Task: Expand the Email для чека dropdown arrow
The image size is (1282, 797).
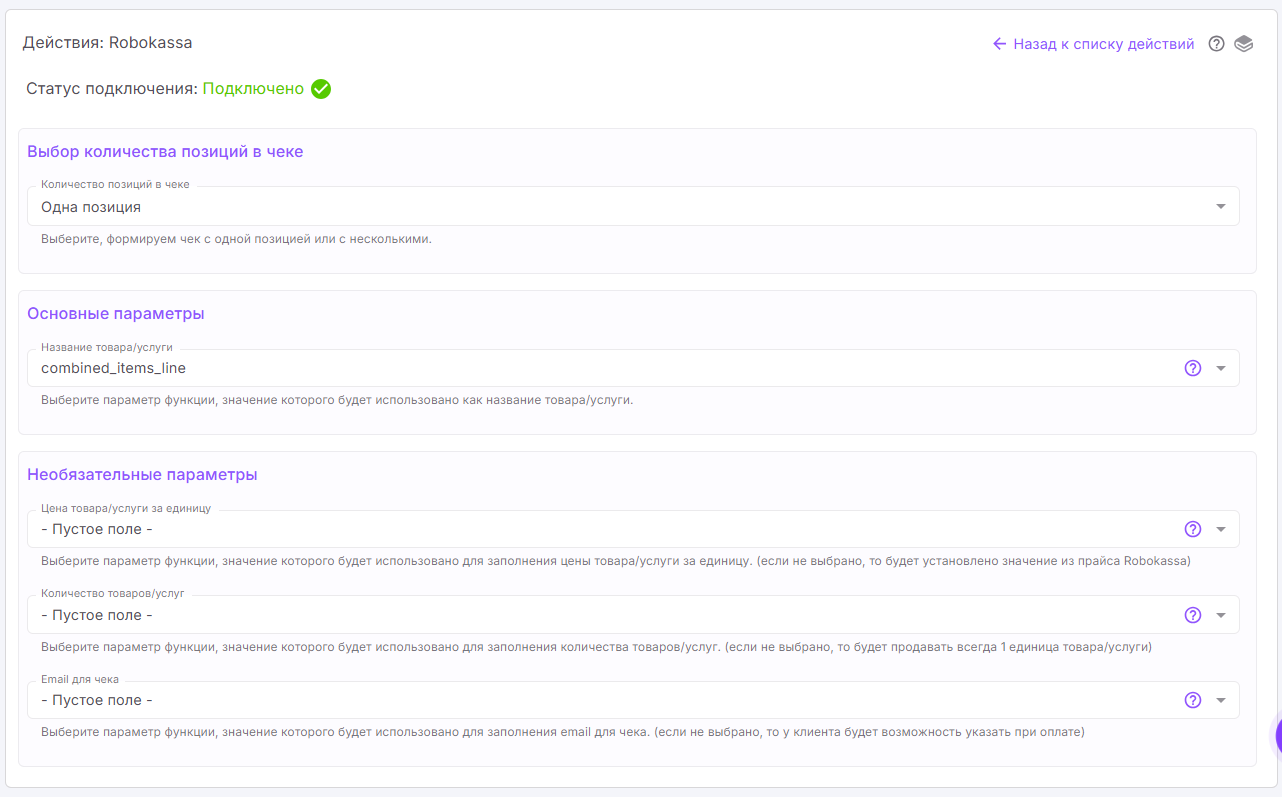Action: coord(1220,700)
